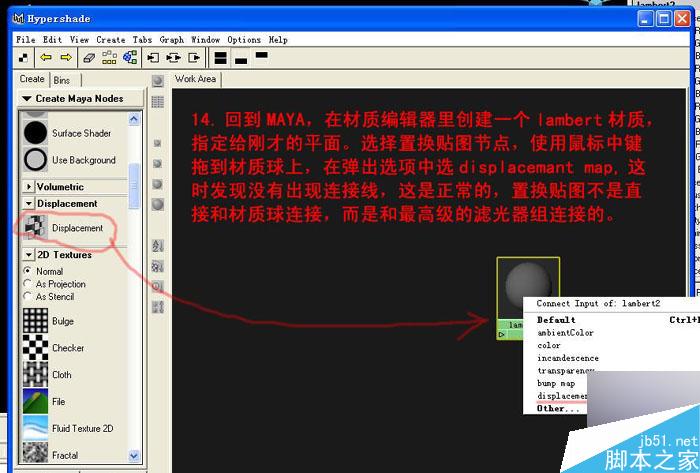Open the Help menu
The image size is (700, 473).
pos(278,40)
